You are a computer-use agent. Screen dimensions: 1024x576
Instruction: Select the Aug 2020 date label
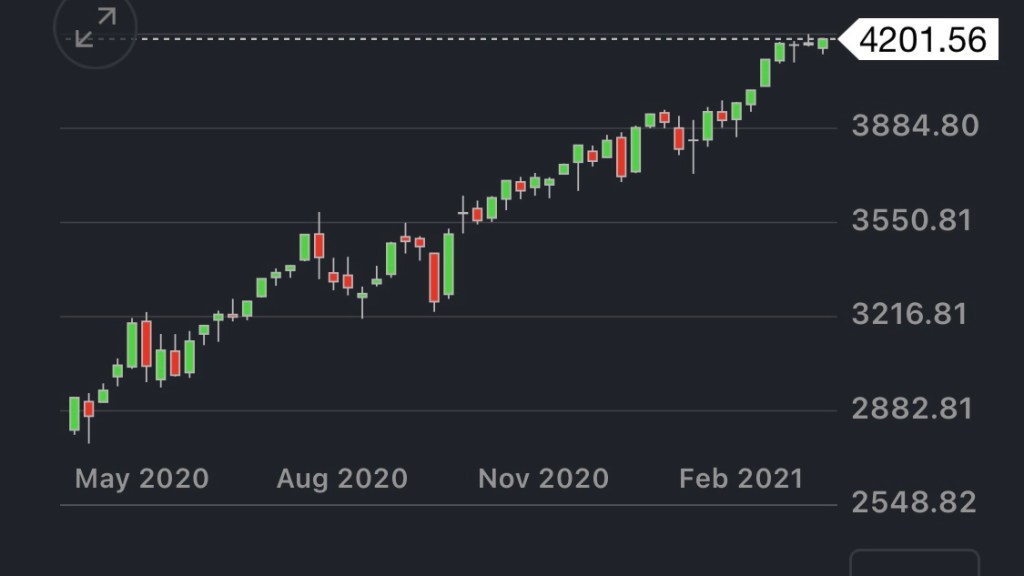click(x=342, y=479)
